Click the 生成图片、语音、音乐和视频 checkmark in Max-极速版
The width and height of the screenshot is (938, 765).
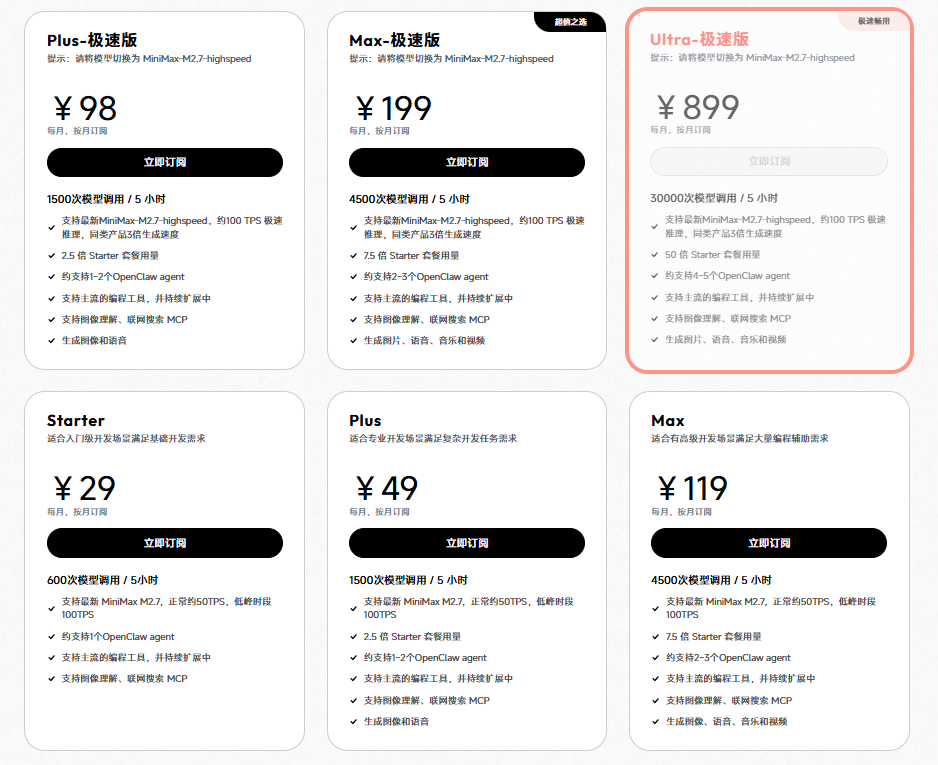(354, 341)
